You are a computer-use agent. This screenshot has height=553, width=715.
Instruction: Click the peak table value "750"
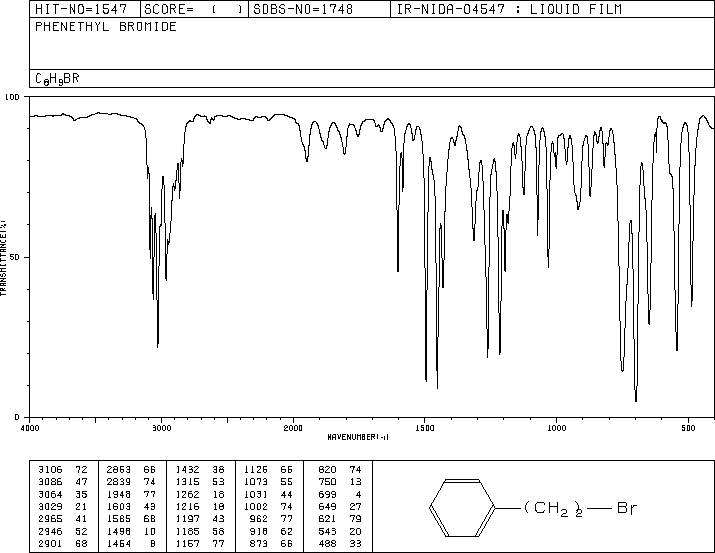pyautogui.click(x=327, y=482)
